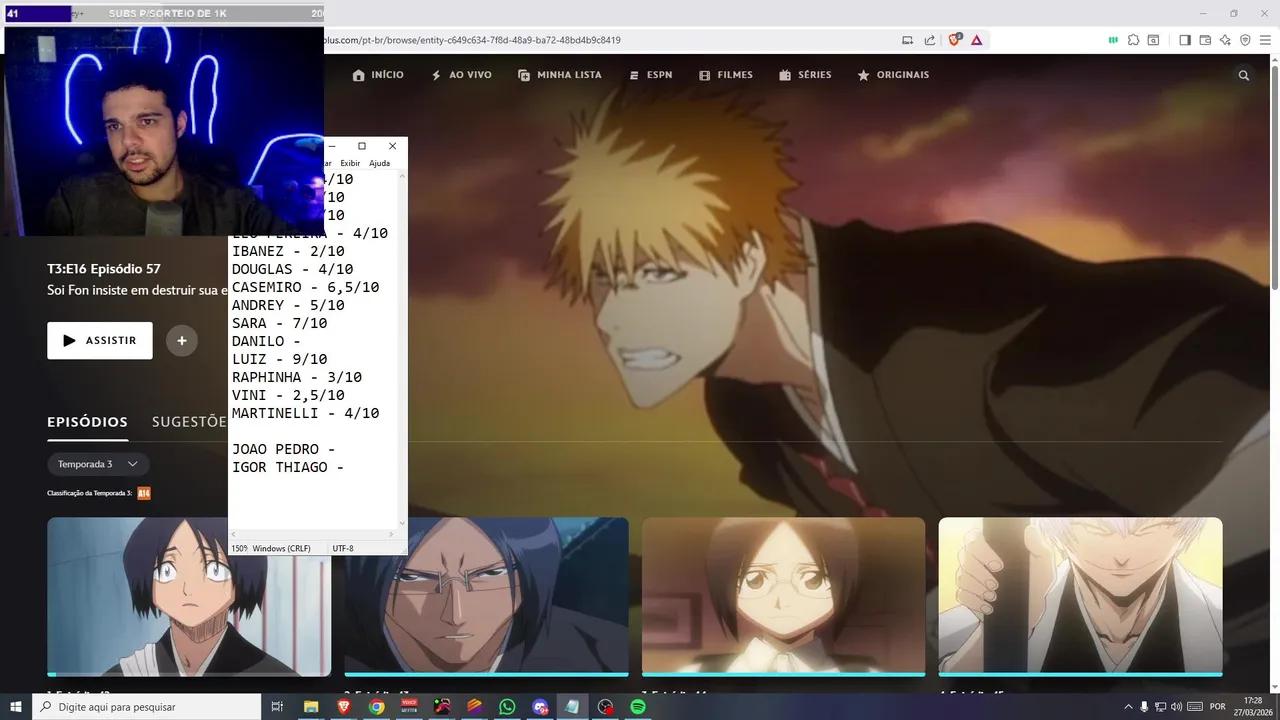This screenshot has width=1280, height=720.
Task: Open Brave Shields lion icon
Action: [954, 40]
